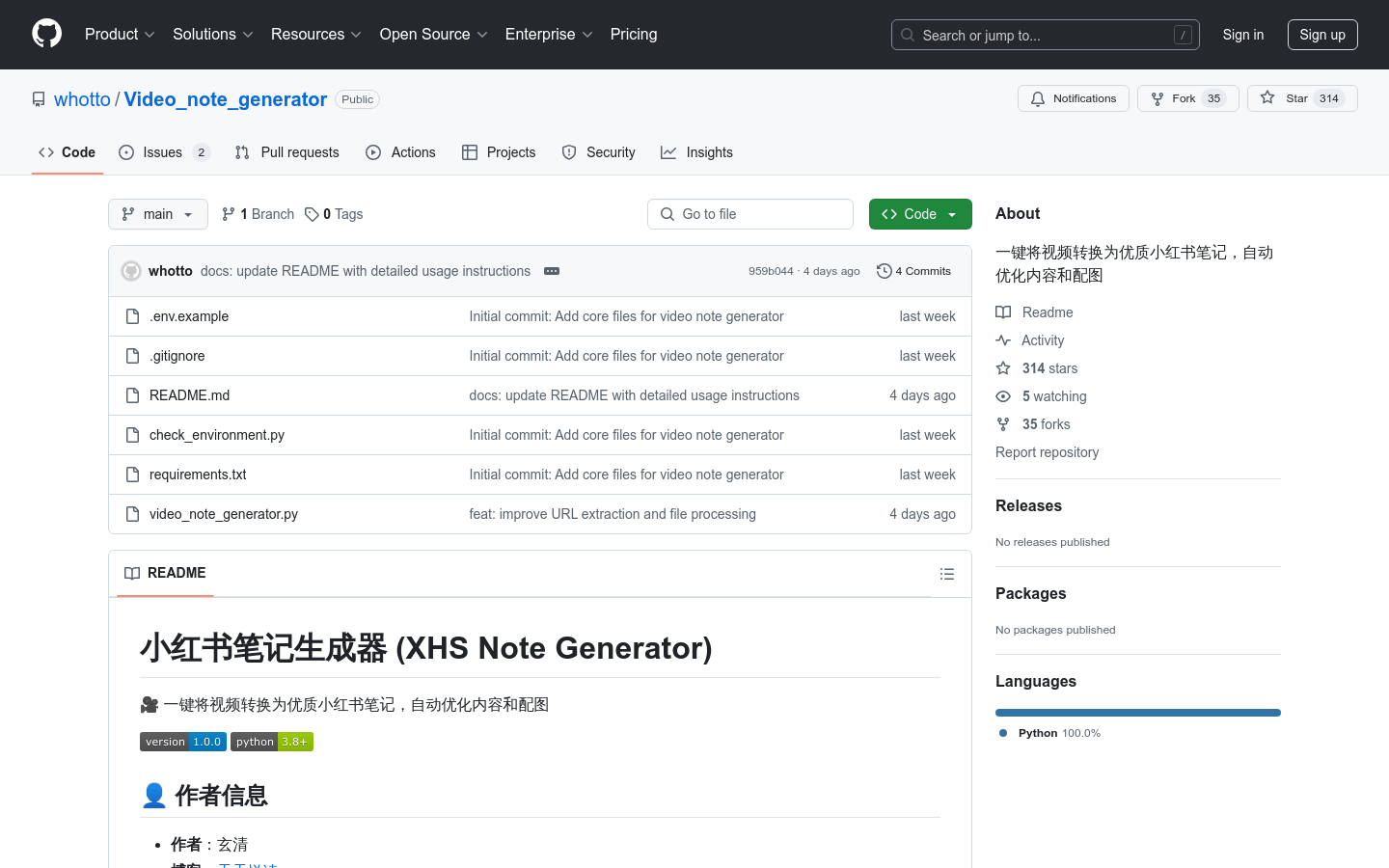Viewport: 1389px width, 868px height.
Task: Click file icon for README.md
Action: pos(133,395)
